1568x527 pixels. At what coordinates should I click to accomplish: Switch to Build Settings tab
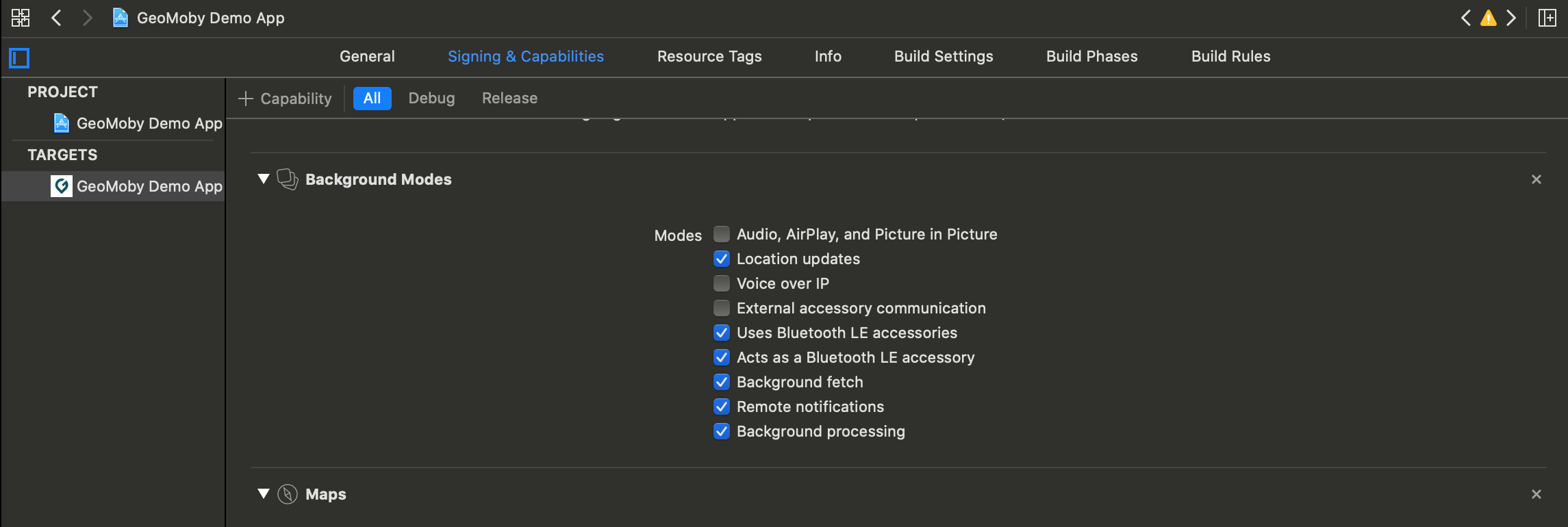944,57
